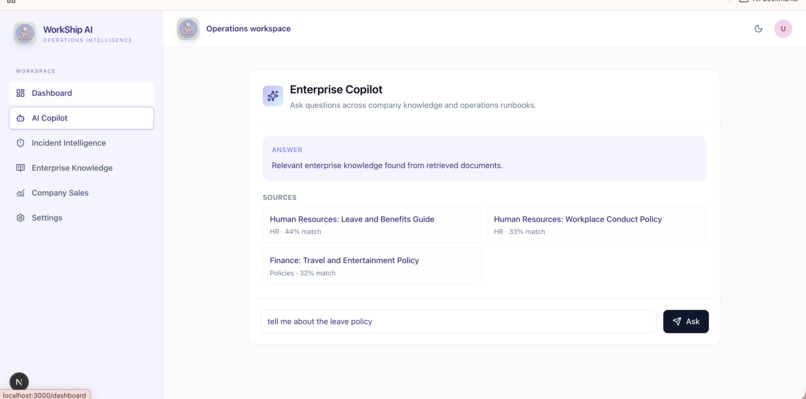Click the ANSWER label
Viewport: 806px width, 399px height.
click(x=287, y=150)
